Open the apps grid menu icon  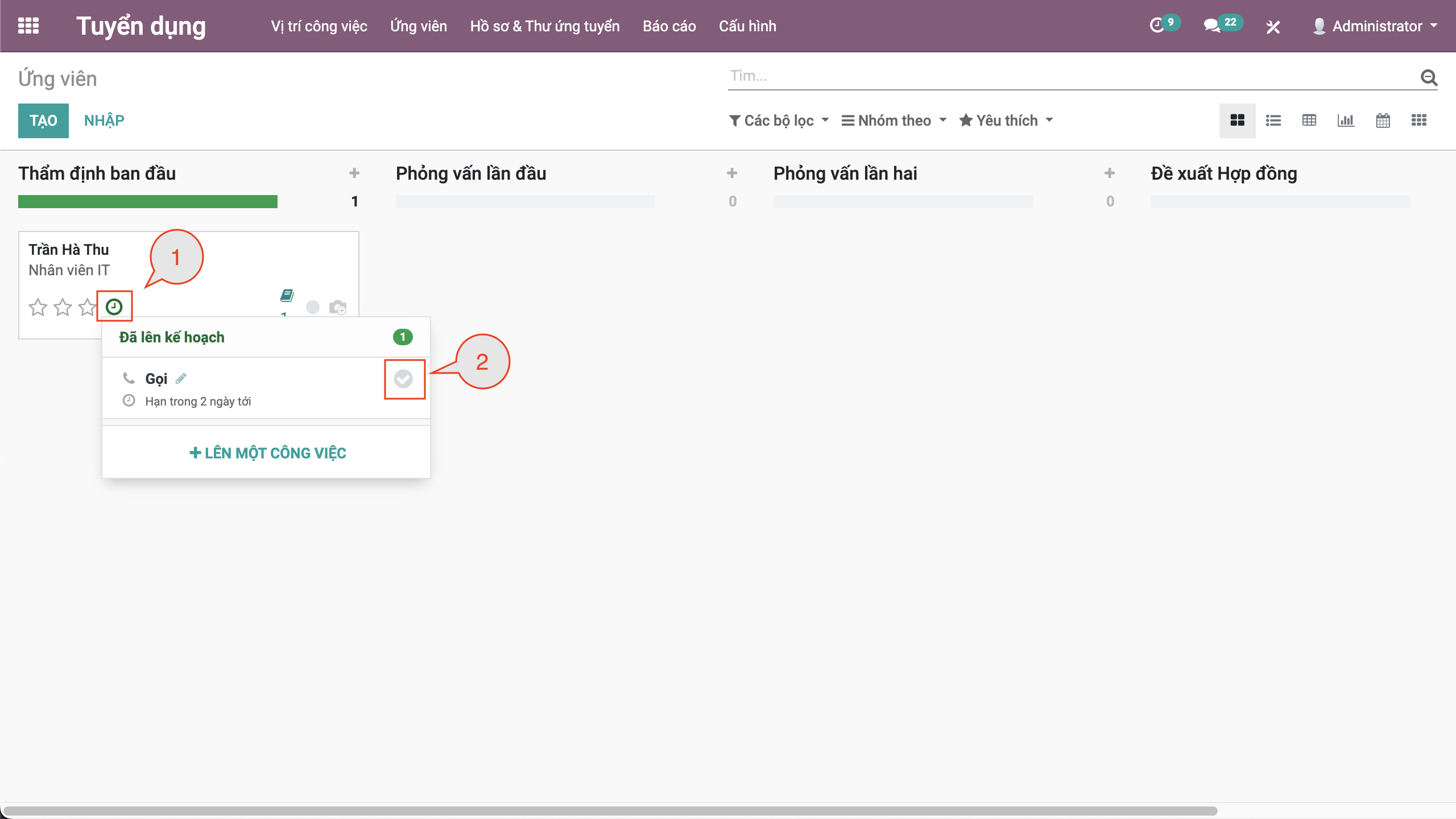pos(28,26)
